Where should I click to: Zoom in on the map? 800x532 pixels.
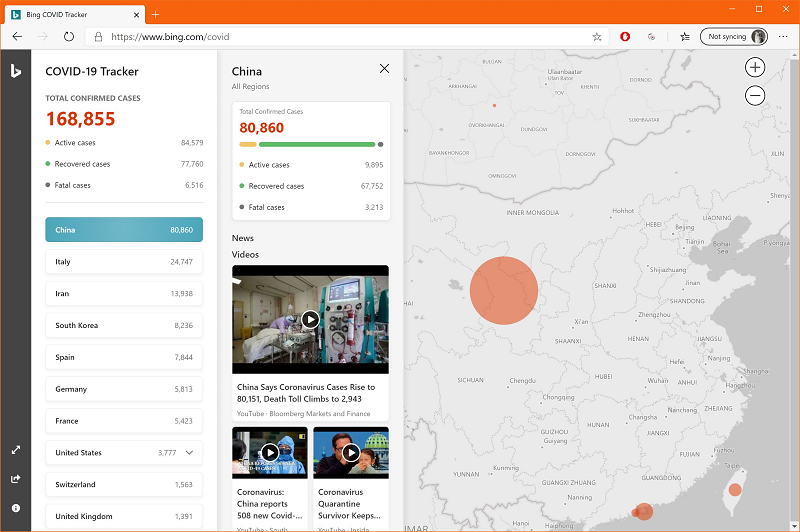(755, 68)
